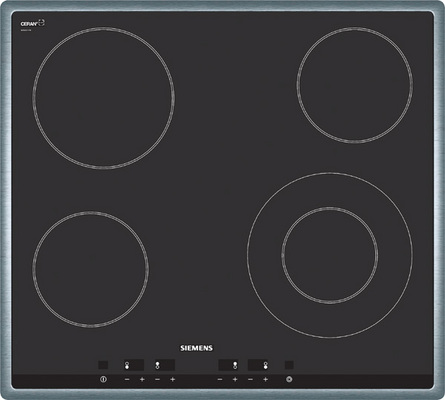Tap the rear-right zone indicator icon
Screen dimensions: 445x400
[235, 365]
